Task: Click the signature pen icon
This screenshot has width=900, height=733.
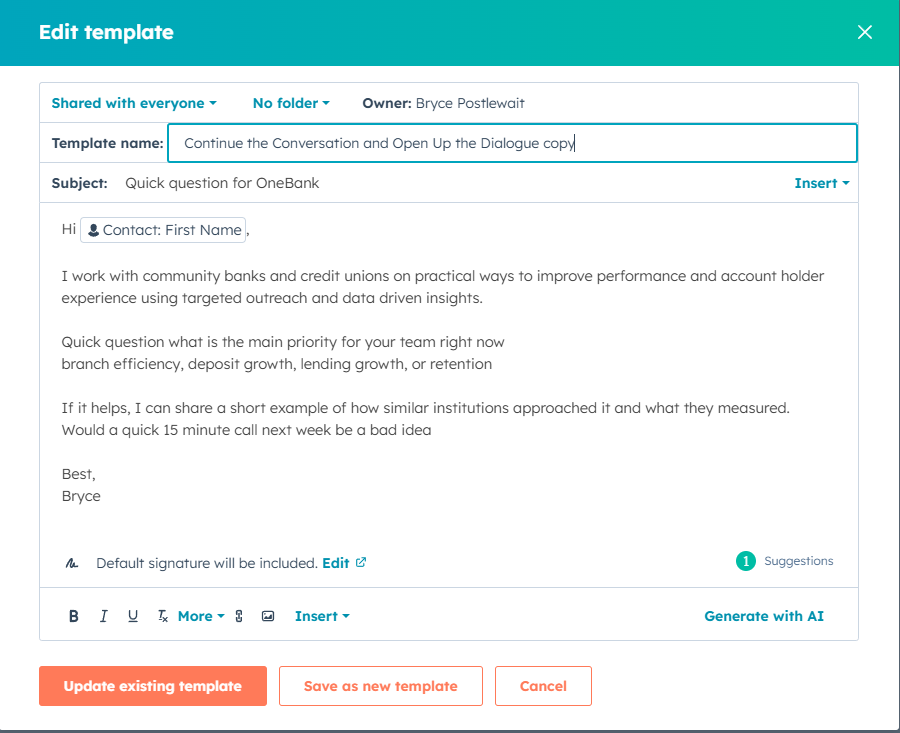Action: pyautogui.click(x=70, y=561)
